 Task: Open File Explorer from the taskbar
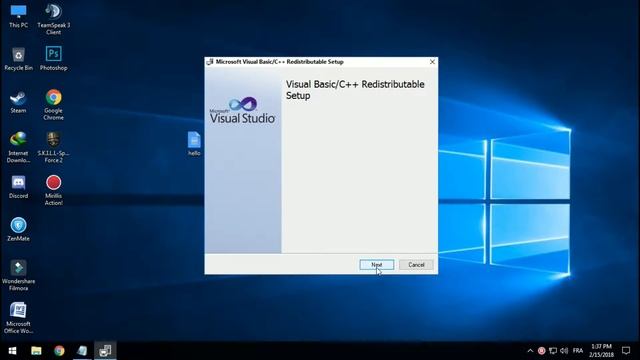[36, 351]
